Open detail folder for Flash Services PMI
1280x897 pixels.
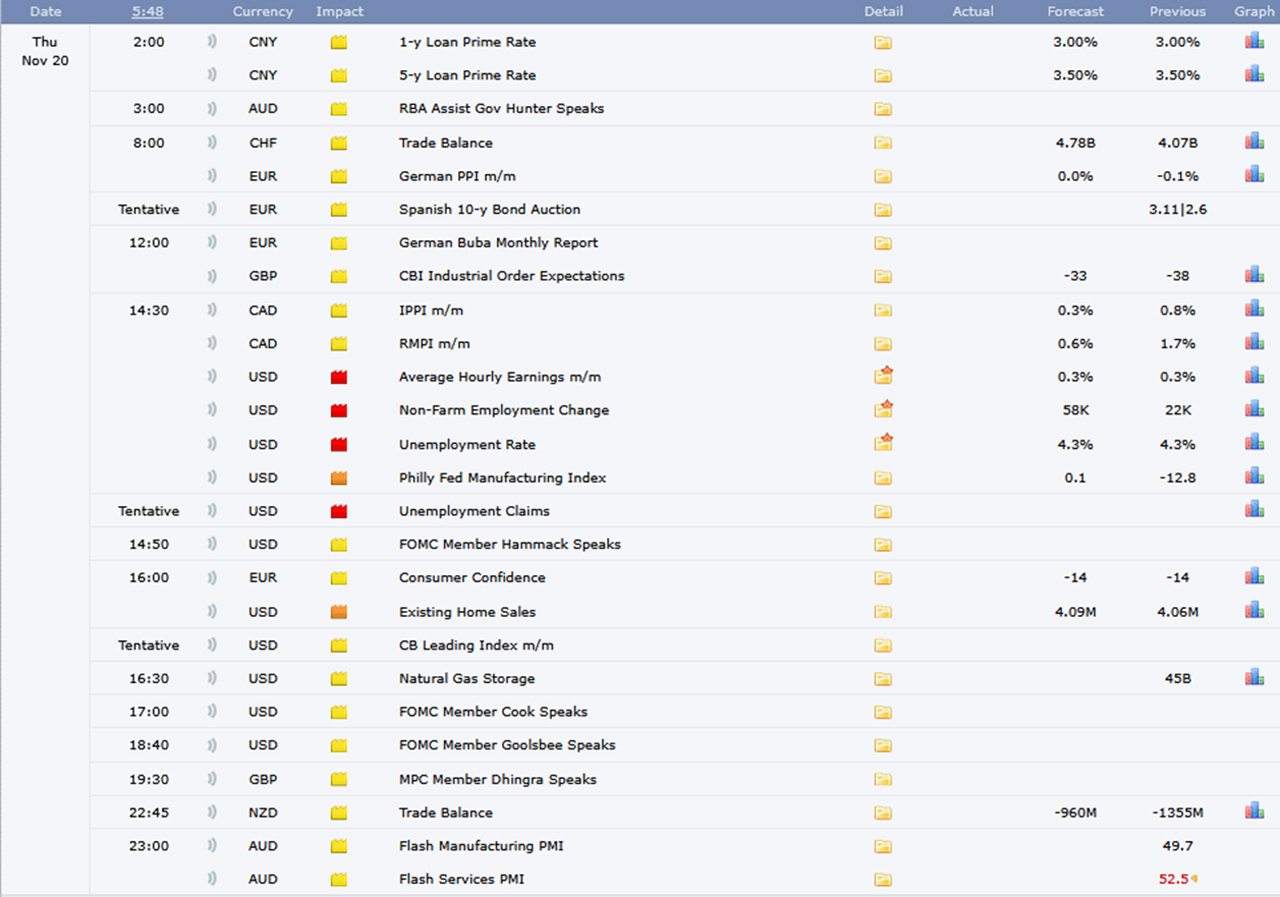click(882, 880)
